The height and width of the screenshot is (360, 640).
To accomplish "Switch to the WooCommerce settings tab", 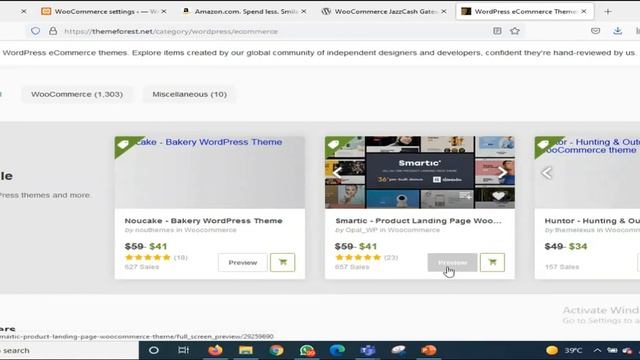I will point(104,11).
